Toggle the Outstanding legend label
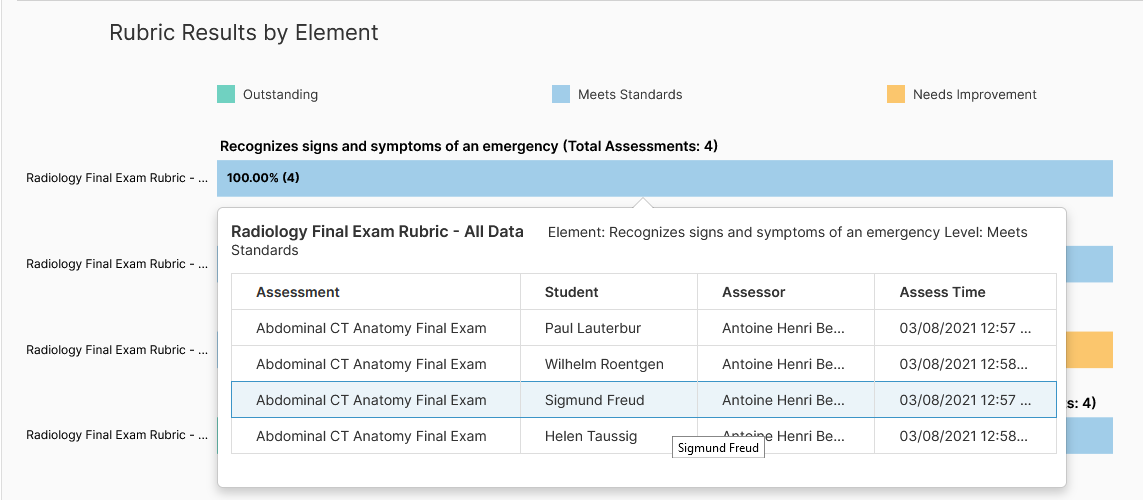 point(280,95)
